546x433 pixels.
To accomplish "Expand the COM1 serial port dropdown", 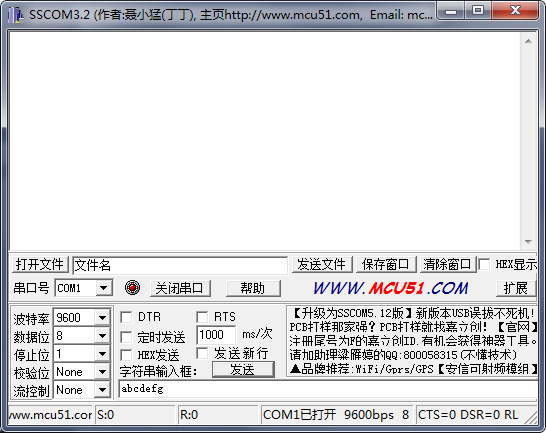I will point(103,288).
